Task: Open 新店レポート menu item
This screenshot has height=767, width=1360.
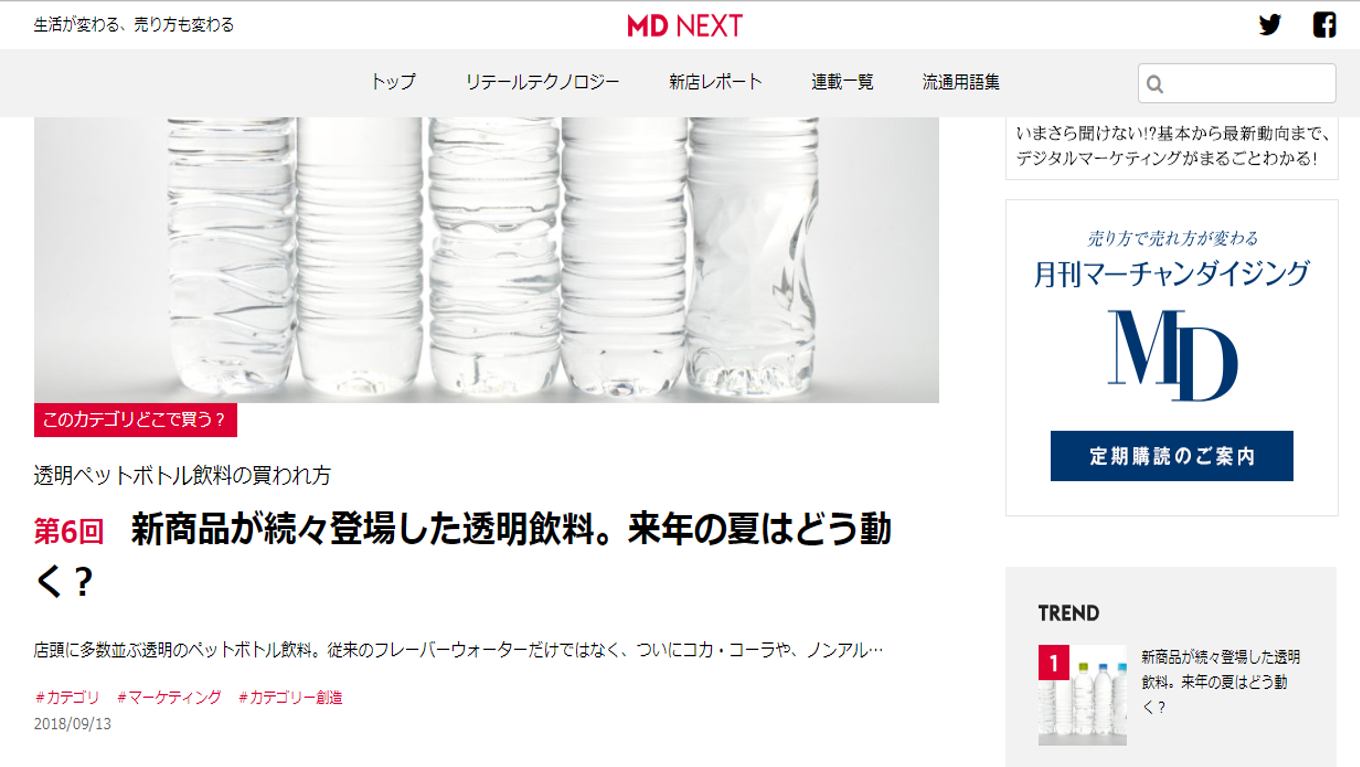Action: point(716,82)
